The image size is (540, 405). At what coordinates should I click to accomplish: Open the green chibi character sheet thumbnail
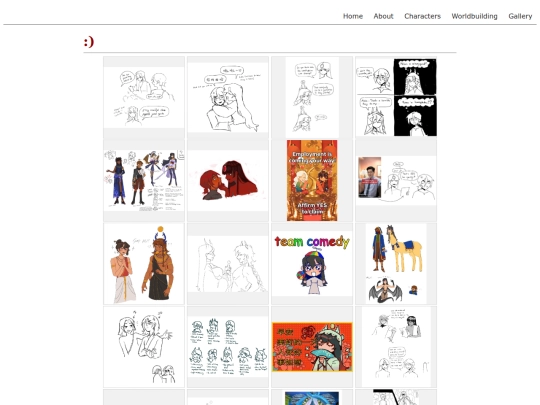tap(228, 347)
